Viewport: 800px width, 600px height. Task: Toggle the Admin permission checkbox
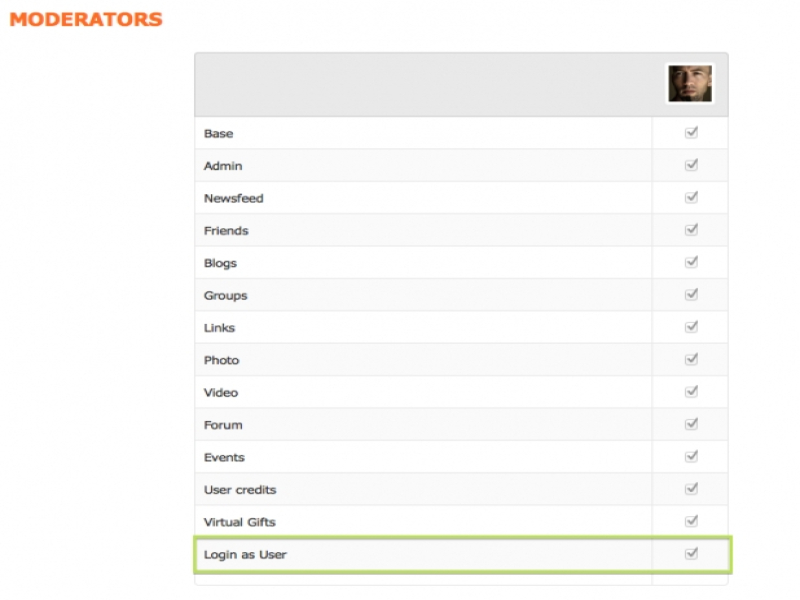coord(691,165)
